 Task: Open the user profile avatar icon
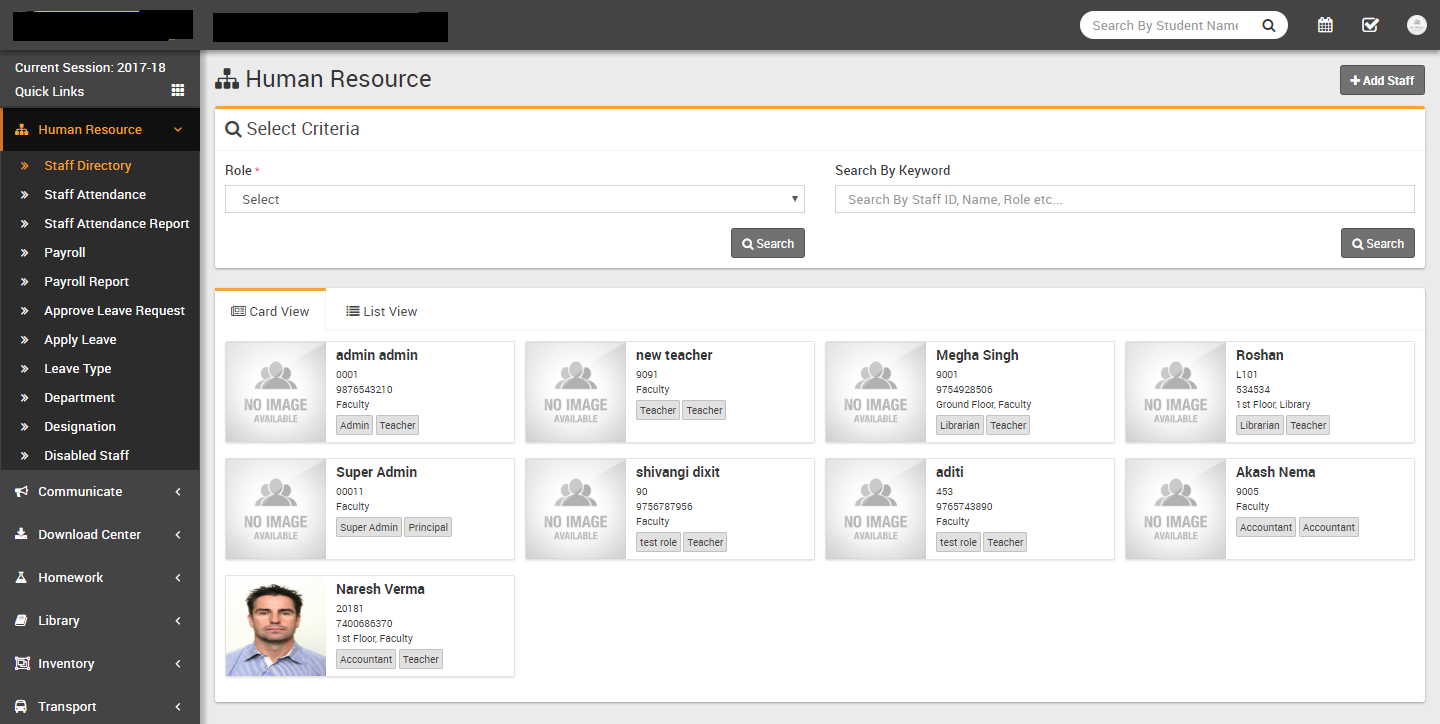point(1416,25)
